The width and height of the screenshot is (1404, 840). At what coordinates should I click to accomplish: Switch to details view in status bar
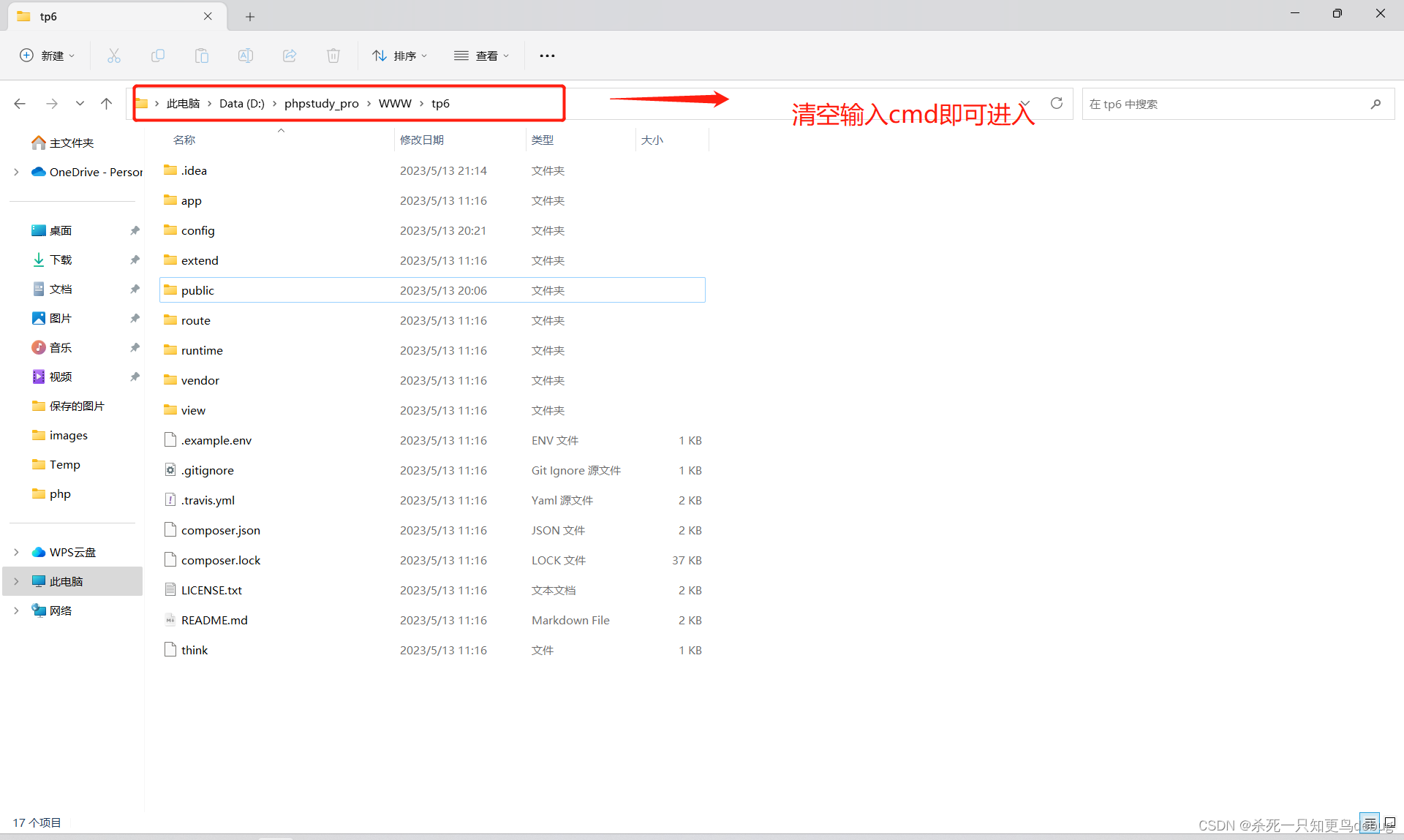[1370, 822]
